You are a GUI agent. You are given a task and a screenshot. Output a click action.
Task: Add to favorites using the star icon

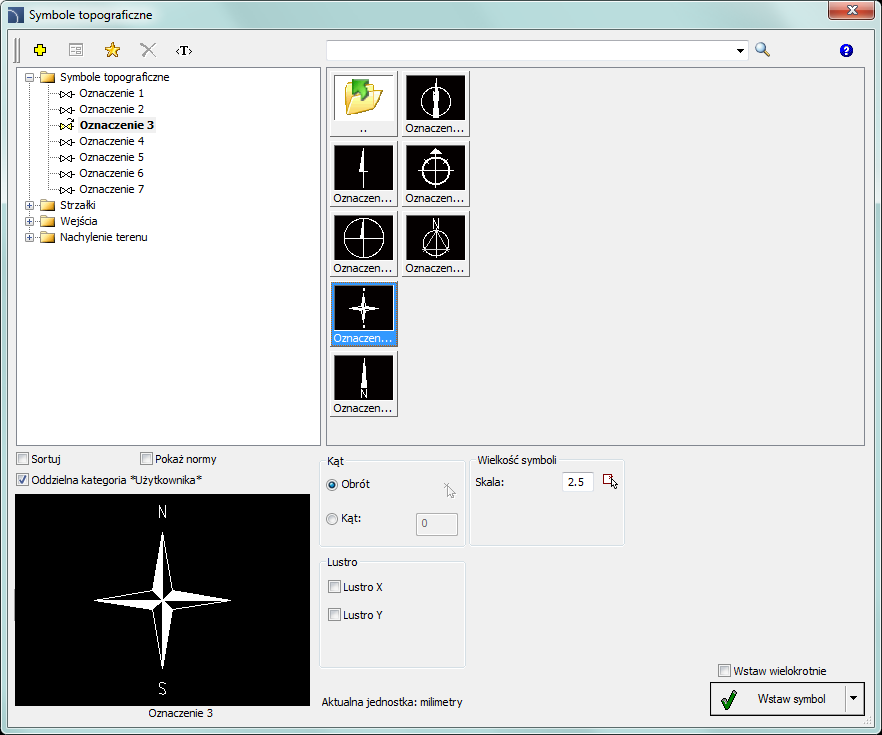(112, 51)
